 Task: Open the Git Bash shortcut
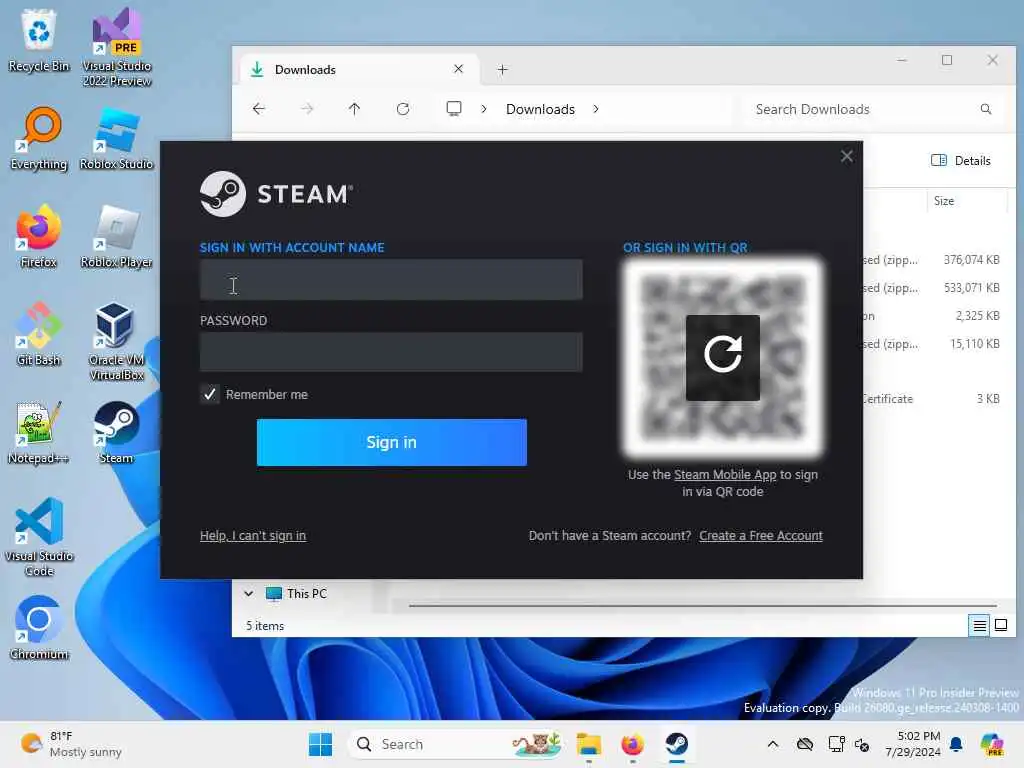click(x=39, y=334)
